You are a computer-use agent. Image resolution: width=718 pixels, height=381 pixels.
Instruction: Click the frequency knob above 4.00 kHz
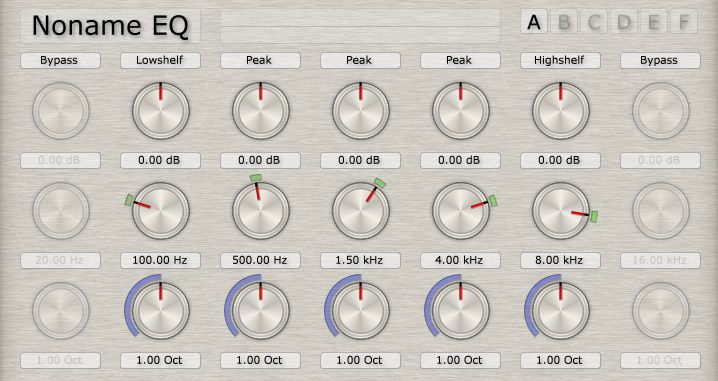pyautogui.click(x=461, y=211)
